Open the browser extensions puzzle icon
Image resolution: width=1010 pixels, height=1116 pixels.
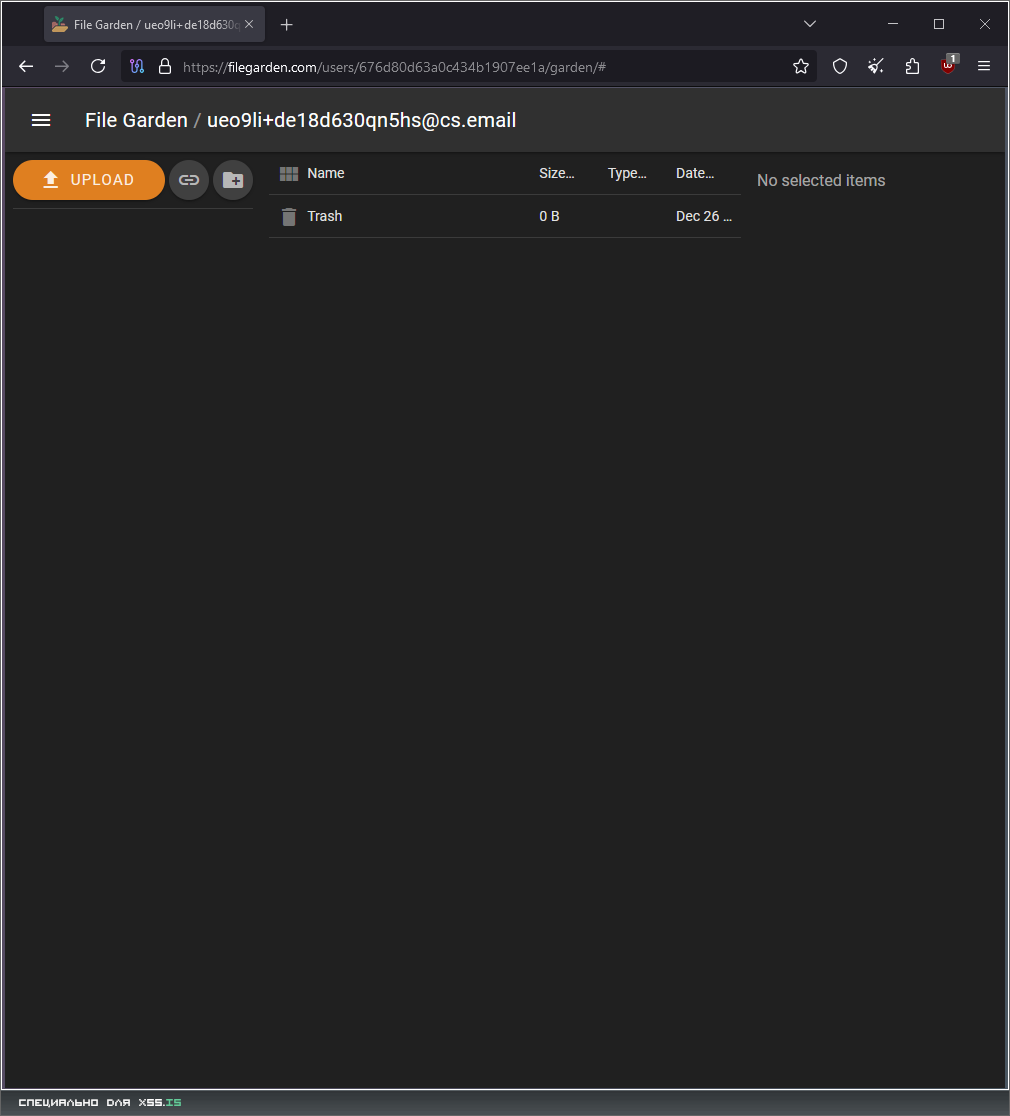912,66
